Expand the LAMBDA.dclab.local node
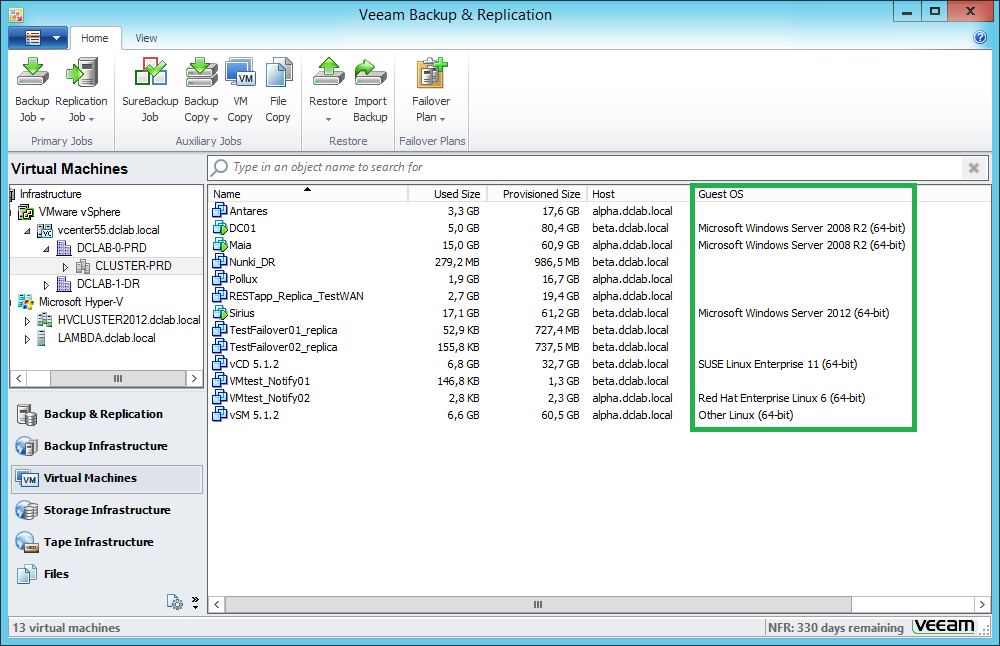The height and width of the screenshot is (646, 1000). [27, 339]
